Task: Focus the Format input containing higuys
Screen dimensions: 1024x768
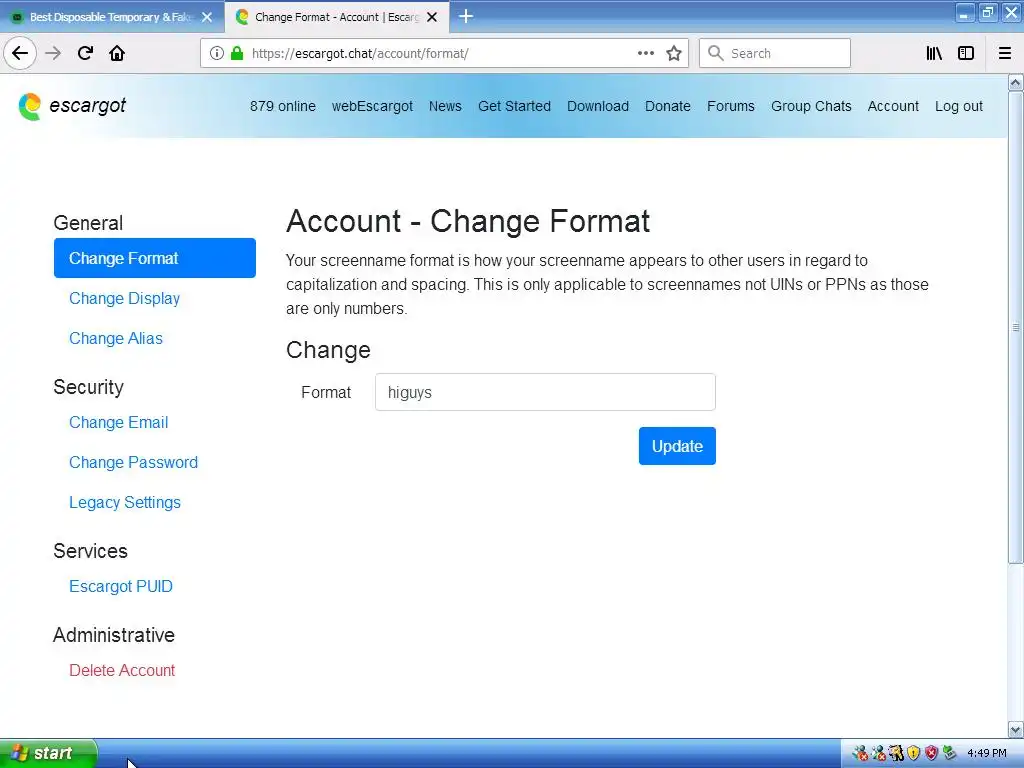Action: click(545, 392)
